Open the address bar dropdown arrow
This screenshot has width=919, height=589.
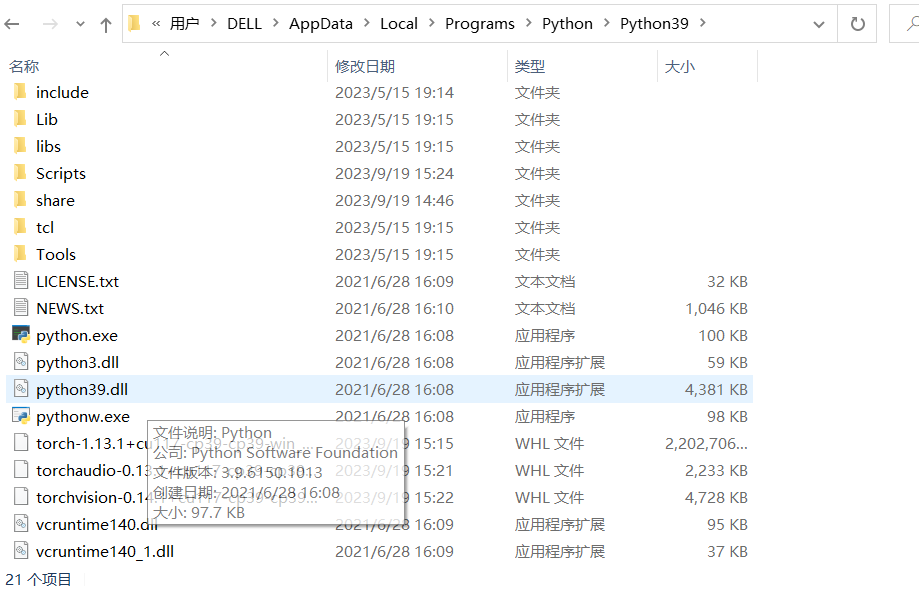coord(817,23)
